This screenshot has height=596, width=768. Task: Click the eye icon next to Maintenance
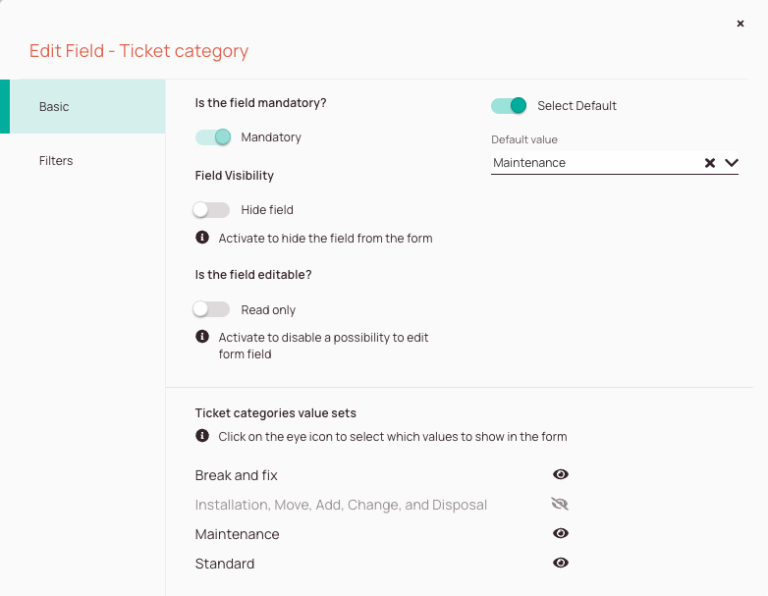pos(560,533)
